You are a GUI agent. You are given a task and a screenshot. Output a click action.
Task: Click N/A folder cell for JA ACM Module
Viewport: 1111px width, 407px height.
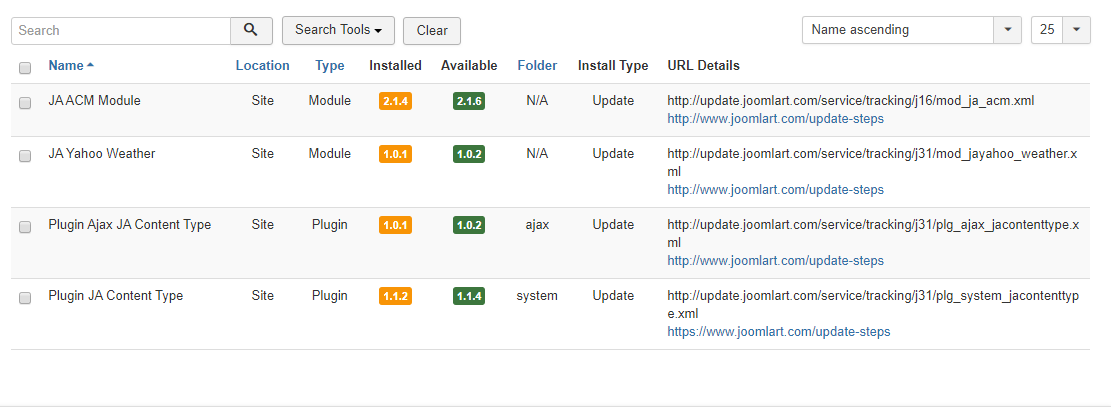coord(537,101)
